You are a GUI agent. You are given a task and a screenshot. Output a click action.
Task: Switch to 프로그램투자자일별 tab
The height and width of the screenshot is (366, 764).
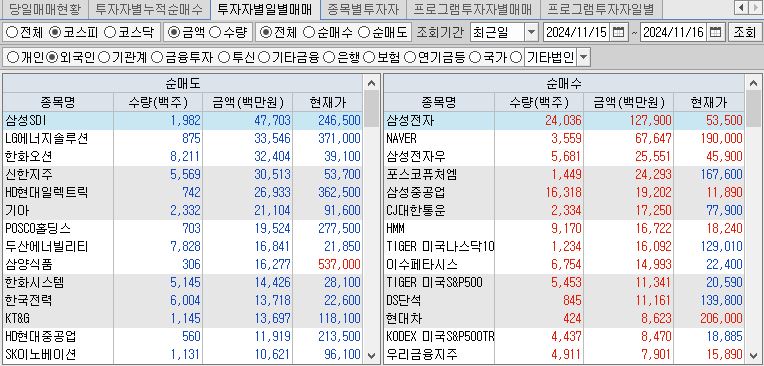pyautogui.click(x=601, y=9)
